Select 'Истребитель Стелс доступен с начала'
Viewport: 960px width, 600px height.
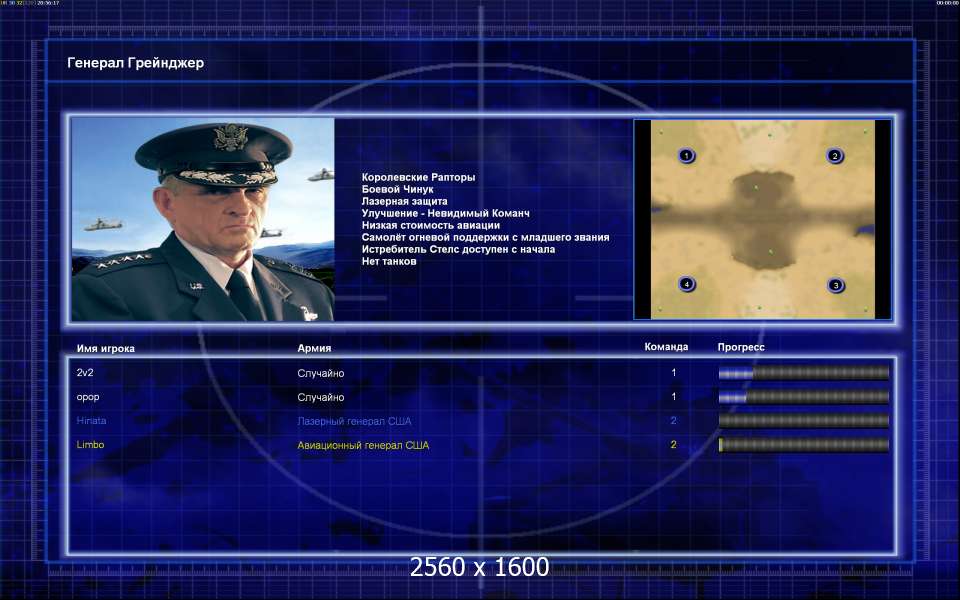click(x=458, y=249)
